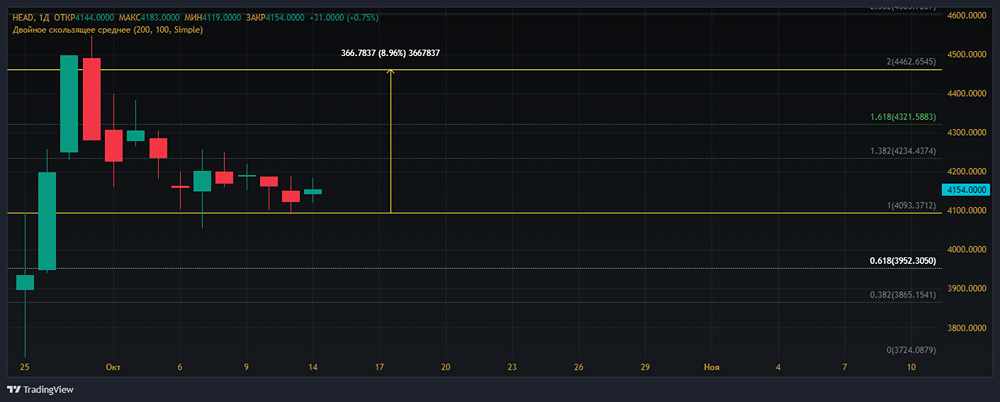Click the 25 date label on time axis

tap(25, 367)
